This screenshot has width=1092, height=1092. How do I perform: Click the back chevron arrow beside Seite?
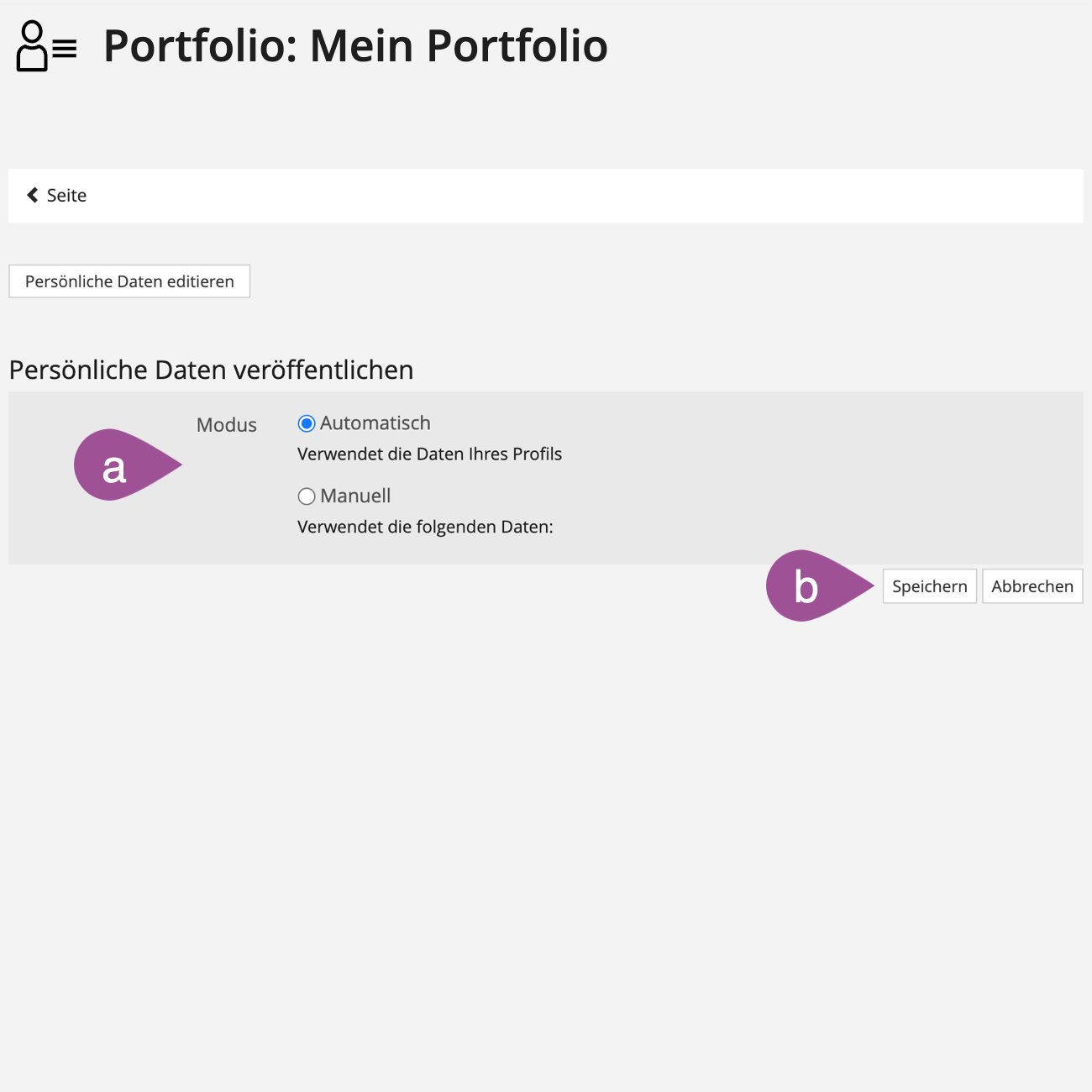pos(33,195)
